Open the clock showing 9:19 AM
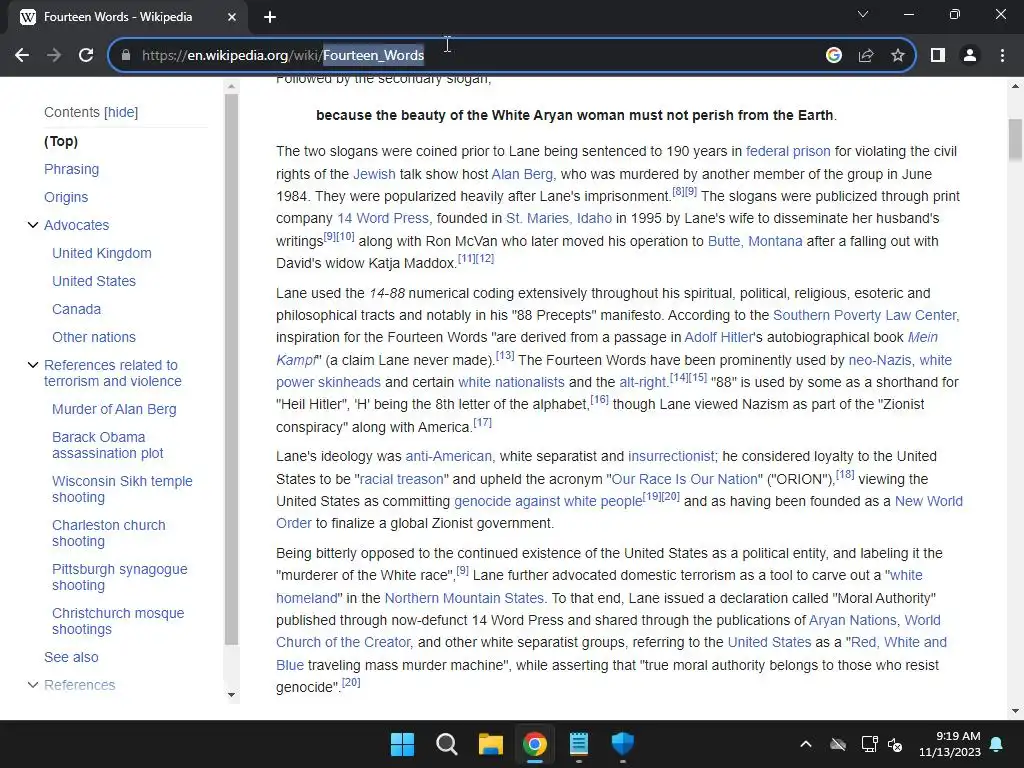This screenshot has width=1024, height=768. pos(950,744)
